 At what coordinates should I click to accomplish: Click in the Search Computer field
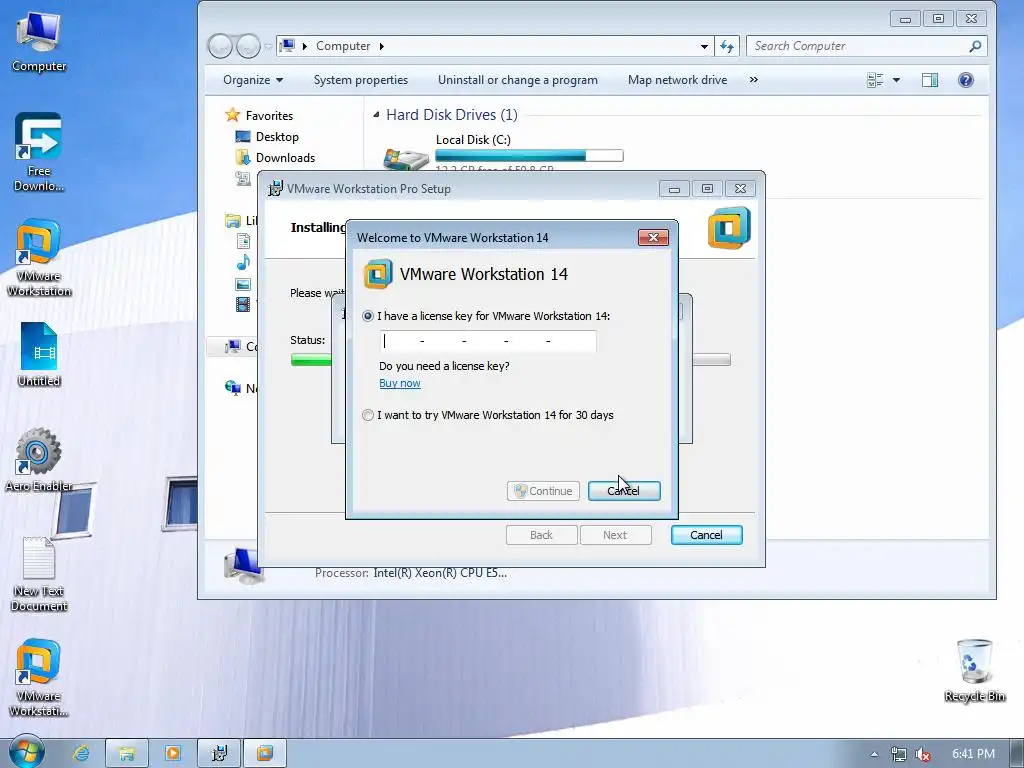click(858, 46)
